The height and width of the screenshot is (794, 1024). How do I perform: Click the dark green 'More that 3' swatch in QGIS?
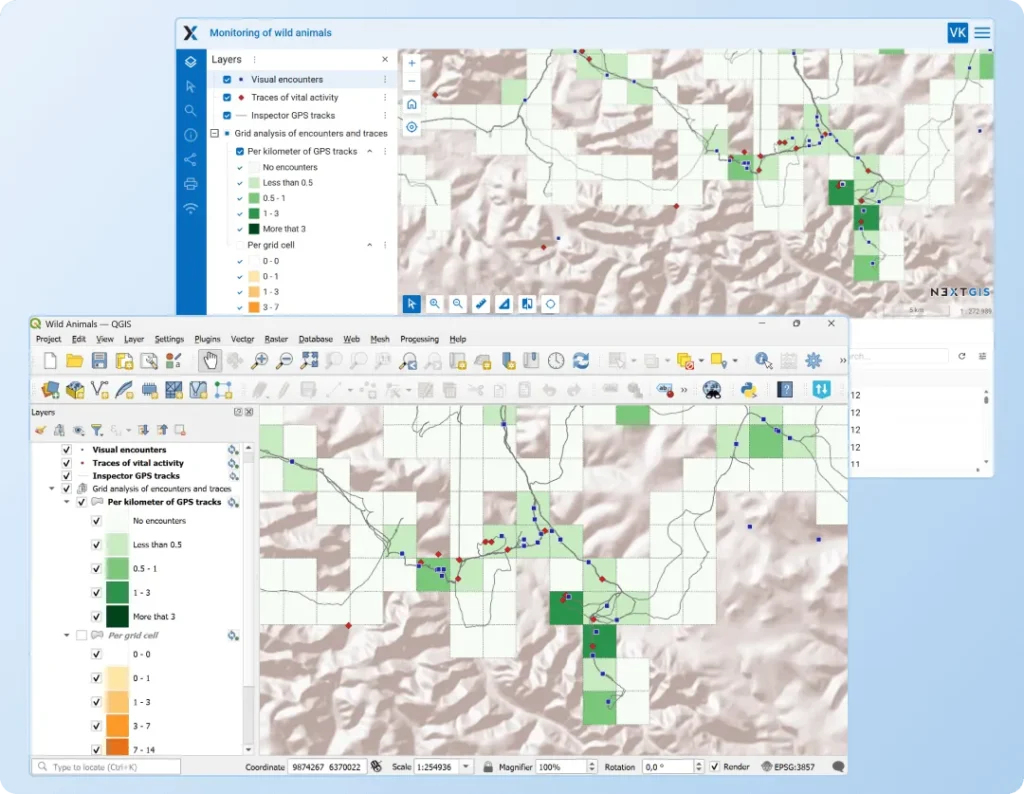point(117,617)
